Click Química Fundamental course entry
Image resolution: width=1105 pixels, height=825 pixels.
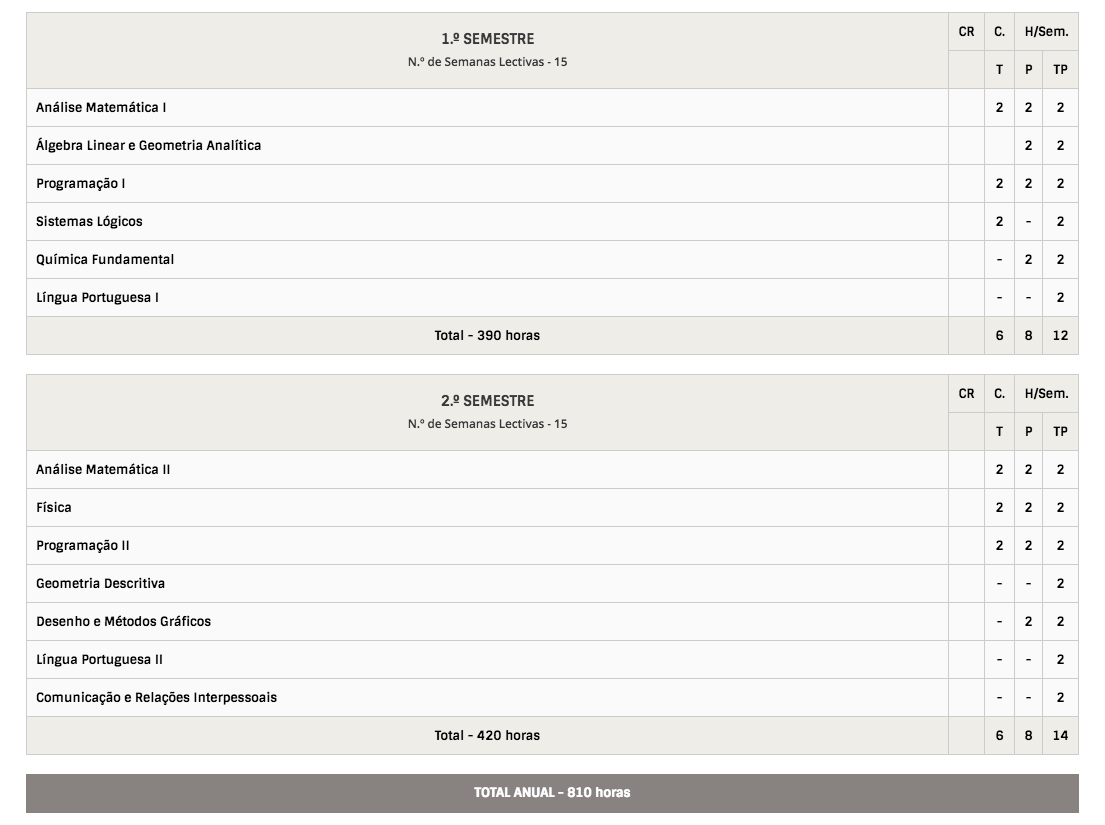(105, 259)
